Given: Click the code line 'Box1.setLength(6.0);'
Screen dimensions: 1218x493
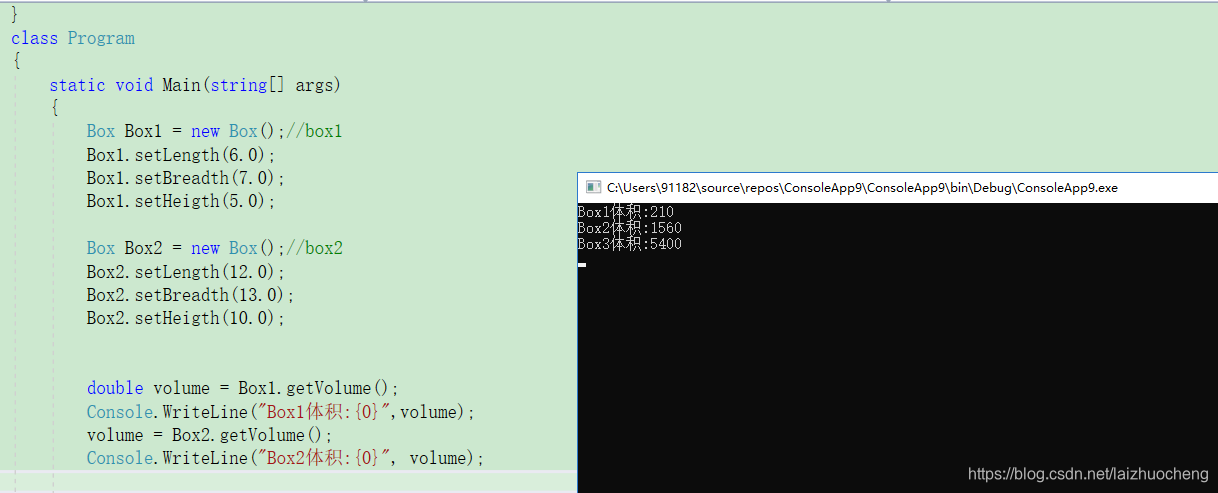Looking at the screenshot, I should (x=180, y=155).
